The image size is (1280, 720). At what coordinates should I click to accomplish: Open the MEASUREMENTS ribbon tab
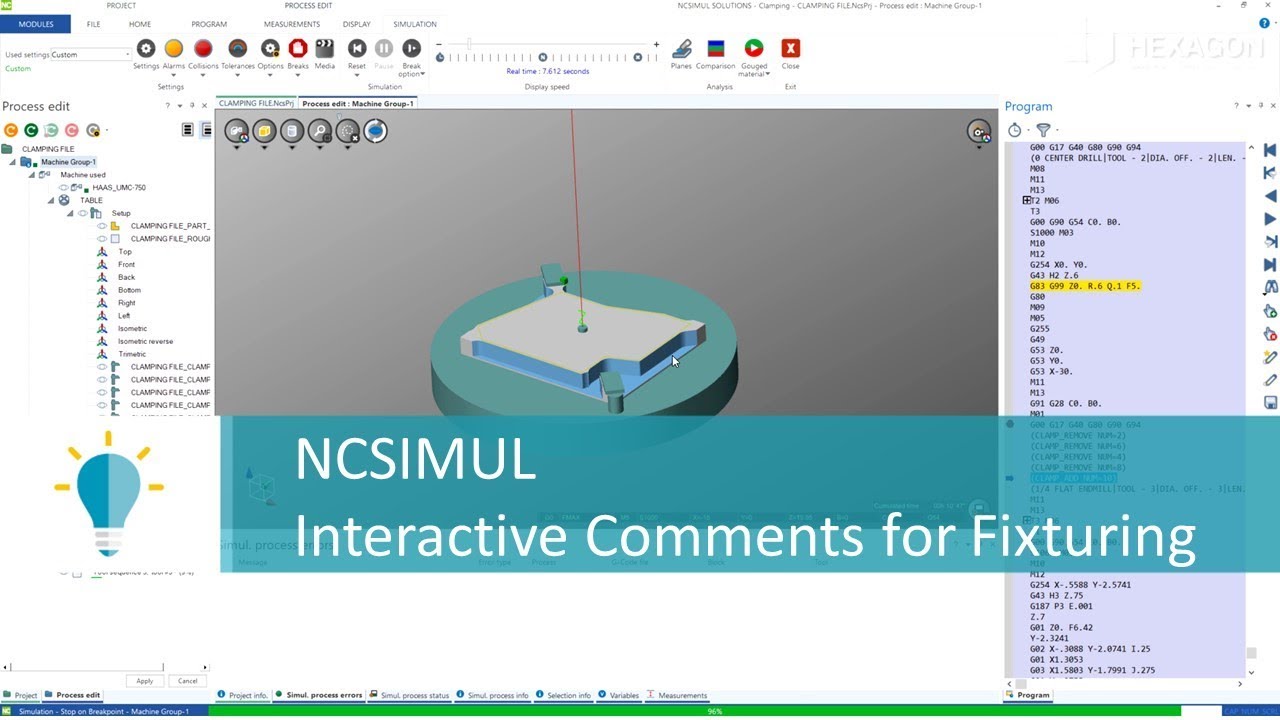pyautogui.click(x=292, y=24)
